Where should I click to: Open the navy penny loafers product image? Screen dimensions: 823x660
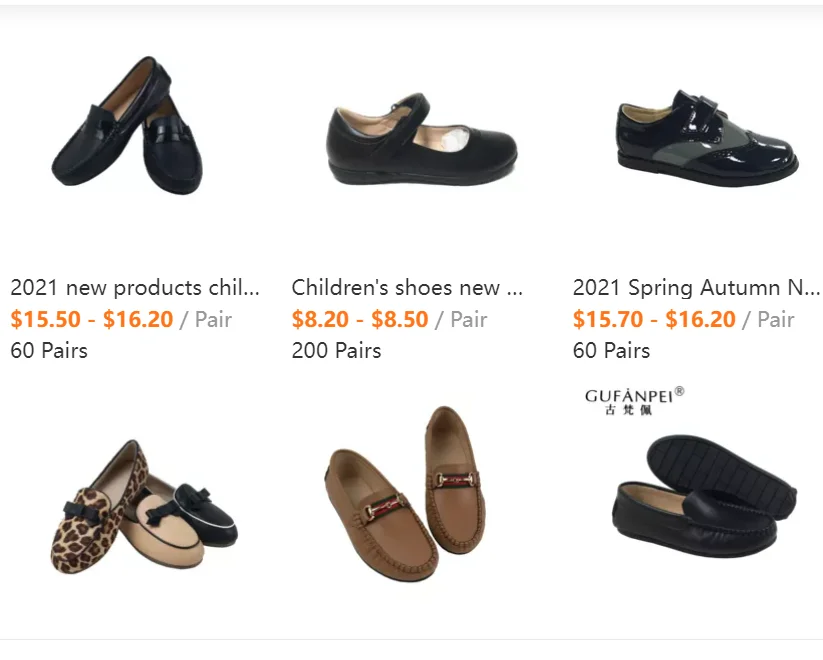(128, 127)
